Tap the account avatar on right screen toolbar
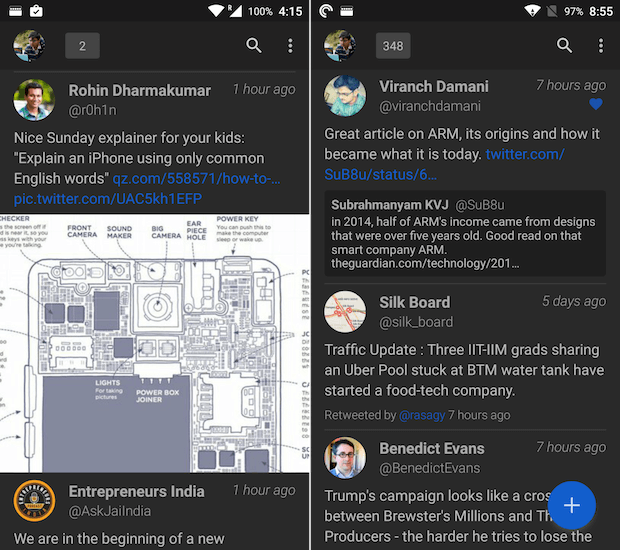Image resolution: width=620 pixels, height=550 pixels. 340,46
